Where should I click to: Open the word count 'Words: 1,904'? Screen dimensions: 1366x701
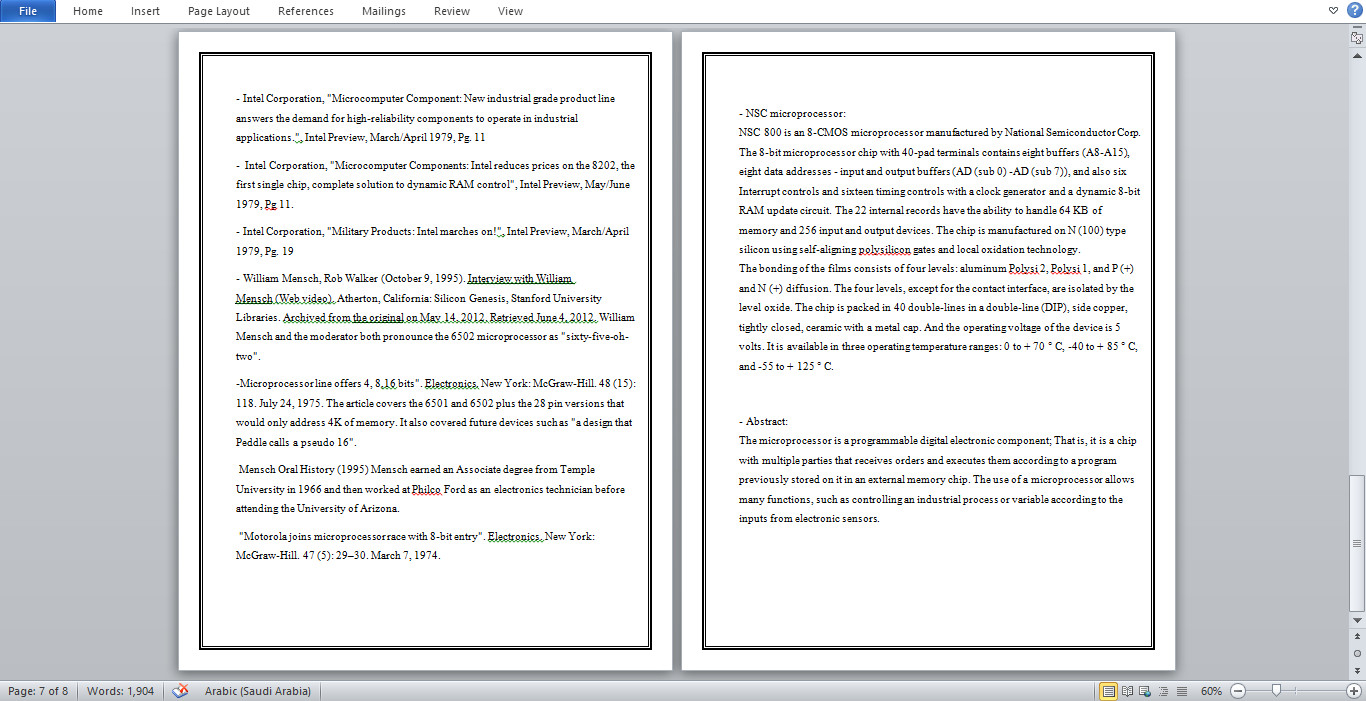pyautogui.click(x=121, y=691)
